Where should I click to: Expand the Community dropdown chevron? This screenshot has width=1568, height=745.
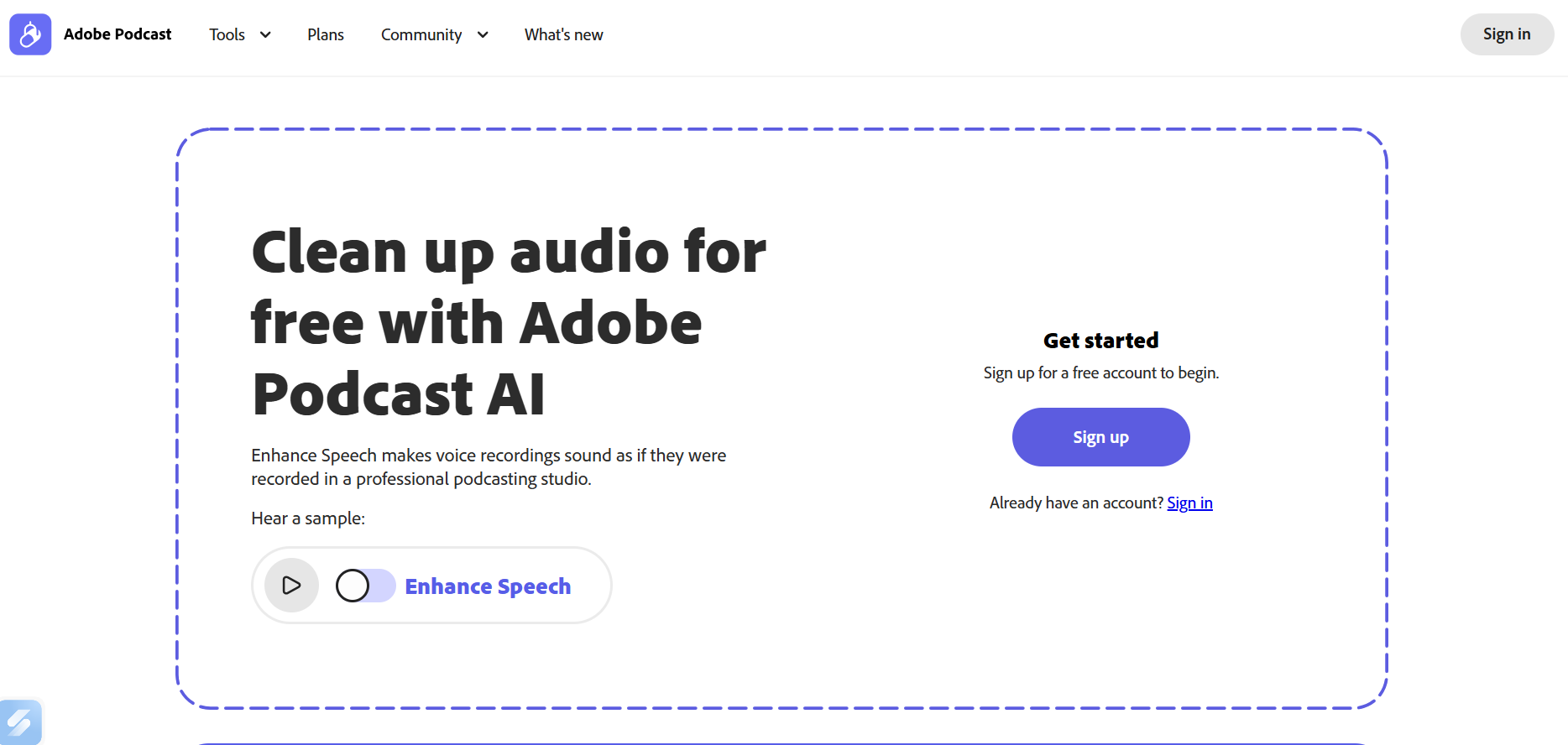tap(483, 35)
